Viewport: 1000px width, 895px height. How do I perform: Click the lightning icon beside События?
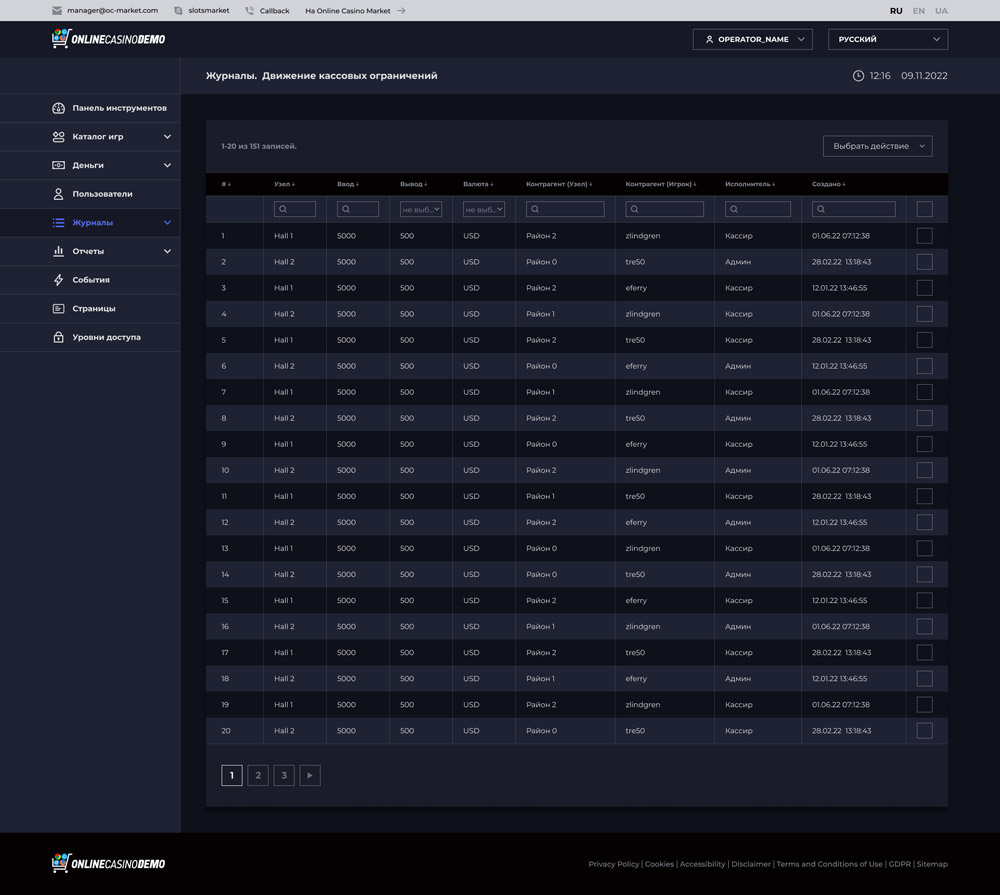(x=58, y=280)
